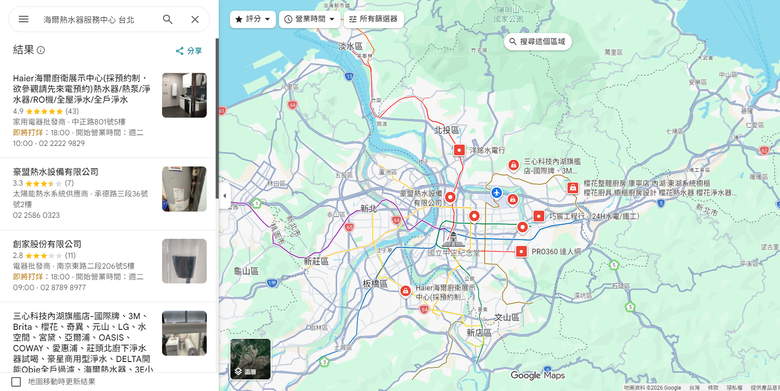Open the 圖層 layers satellite thumbnail

point(250,359)
